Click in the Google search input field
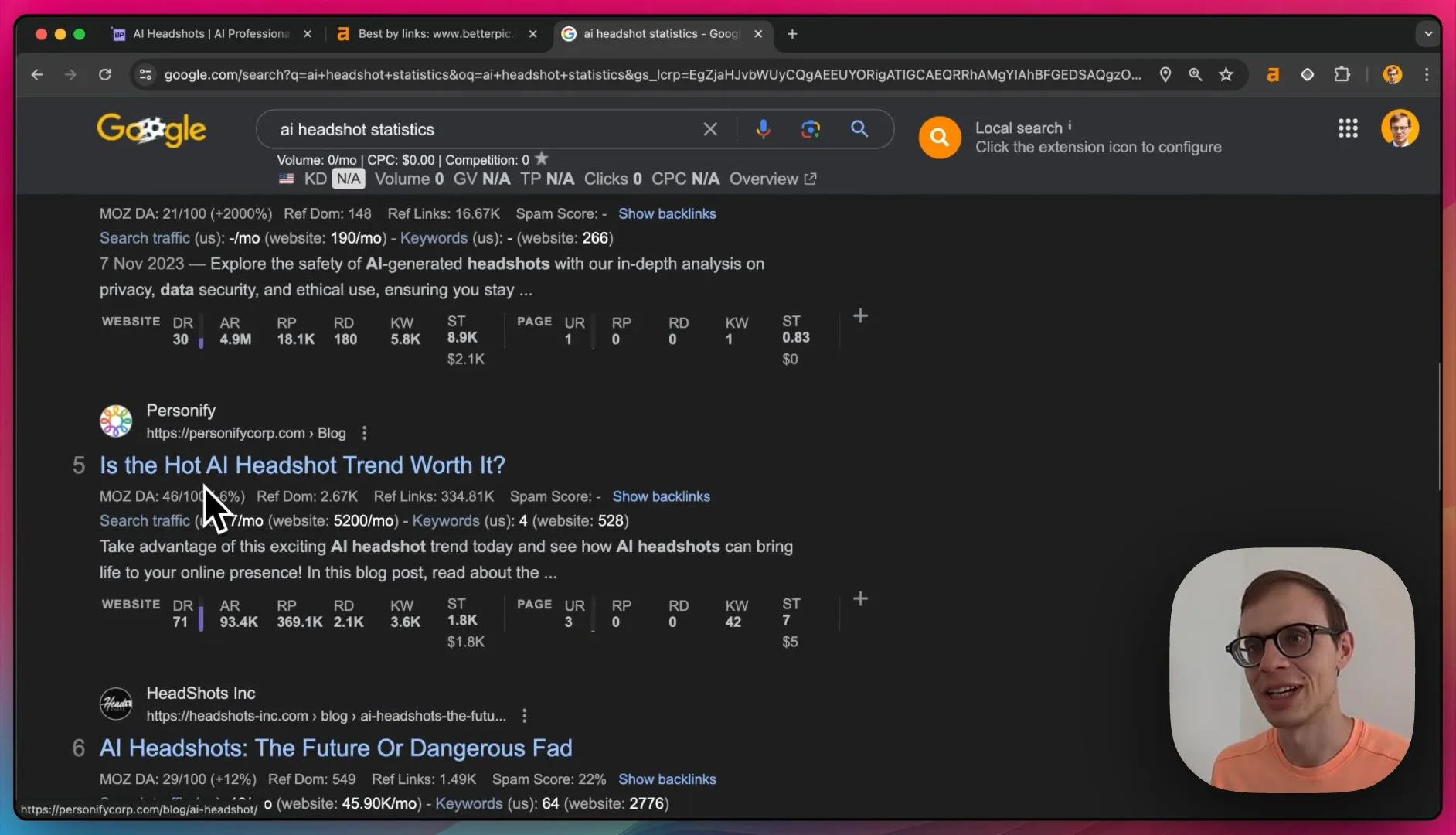 [487, 129]
